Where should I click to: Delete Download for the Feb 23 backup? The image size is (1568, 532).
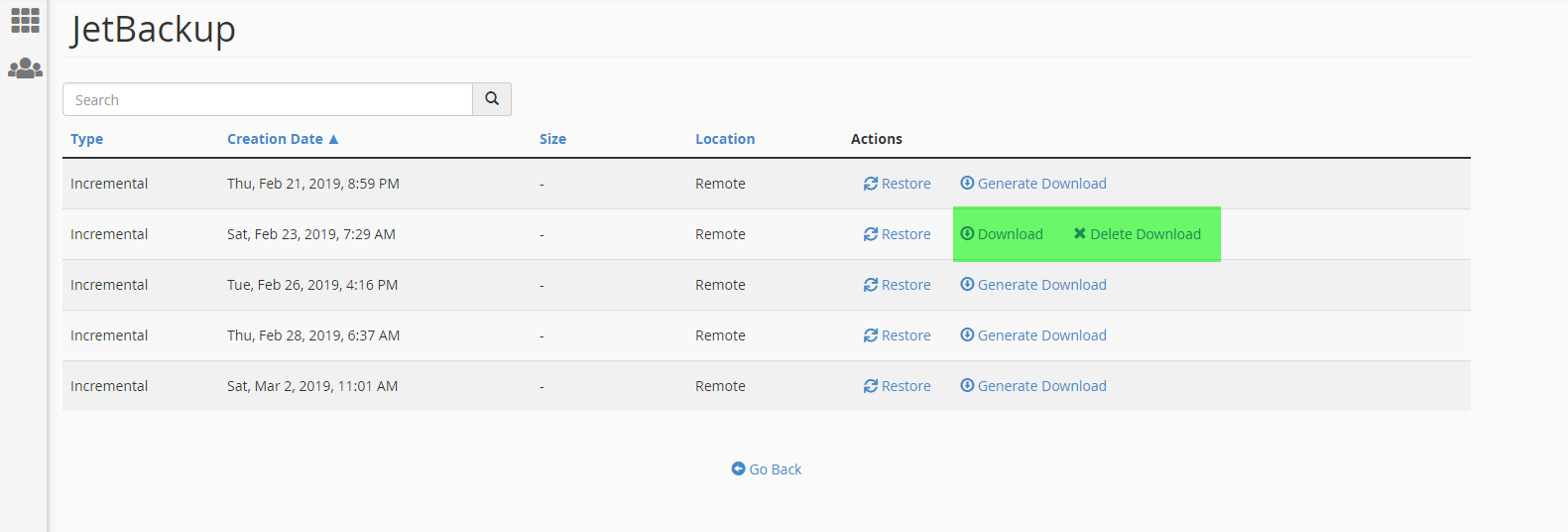coord(1138,234)
